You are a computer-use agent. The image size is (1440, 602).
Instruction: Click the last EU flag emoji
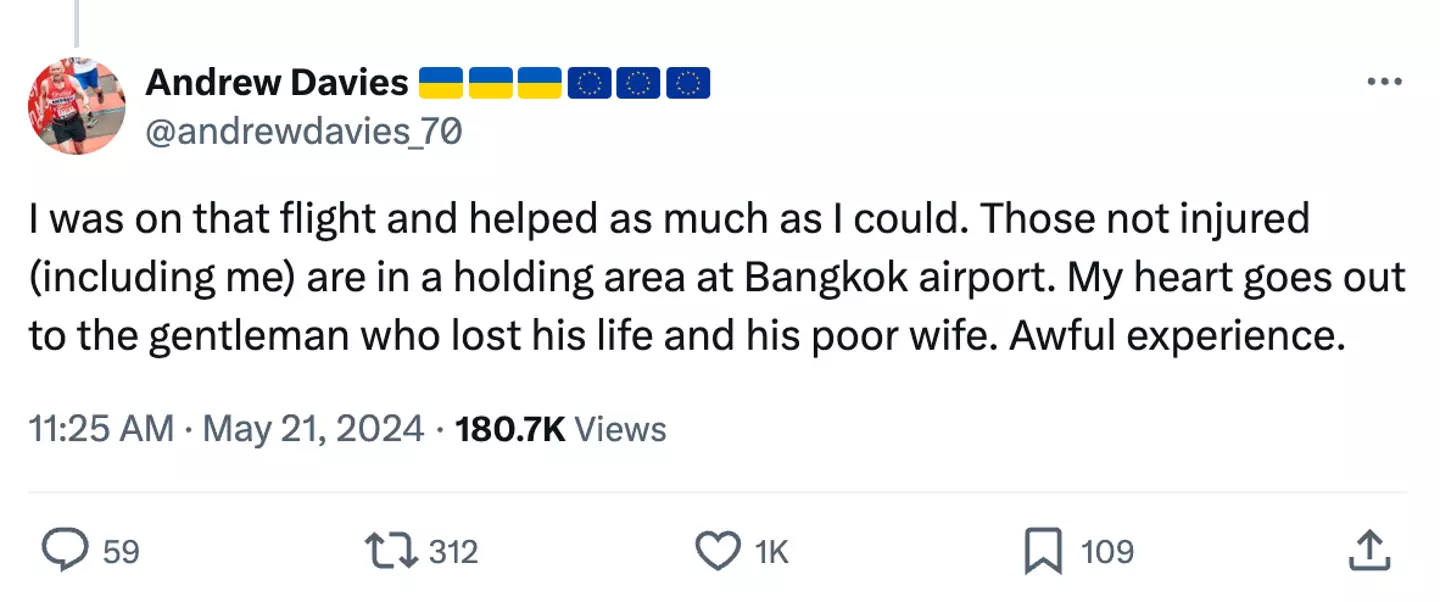coord(688,83)
